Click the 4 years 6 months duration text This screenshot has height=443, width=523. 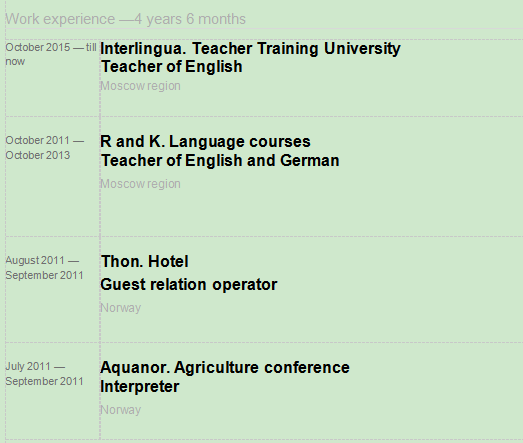pos(190,19)
